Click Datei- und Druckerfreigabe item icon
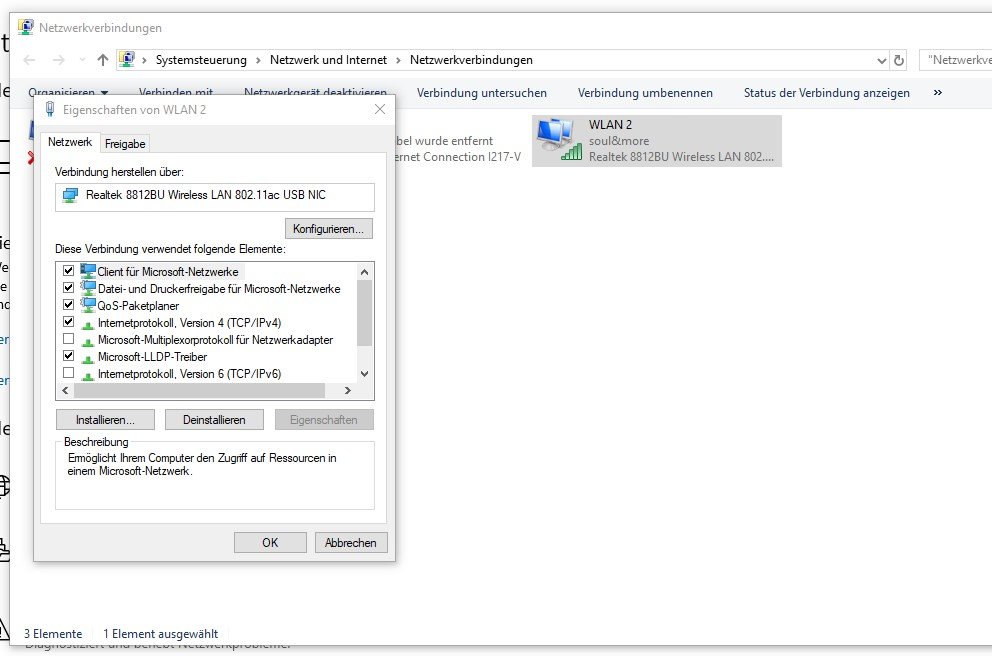 (88, 288)
